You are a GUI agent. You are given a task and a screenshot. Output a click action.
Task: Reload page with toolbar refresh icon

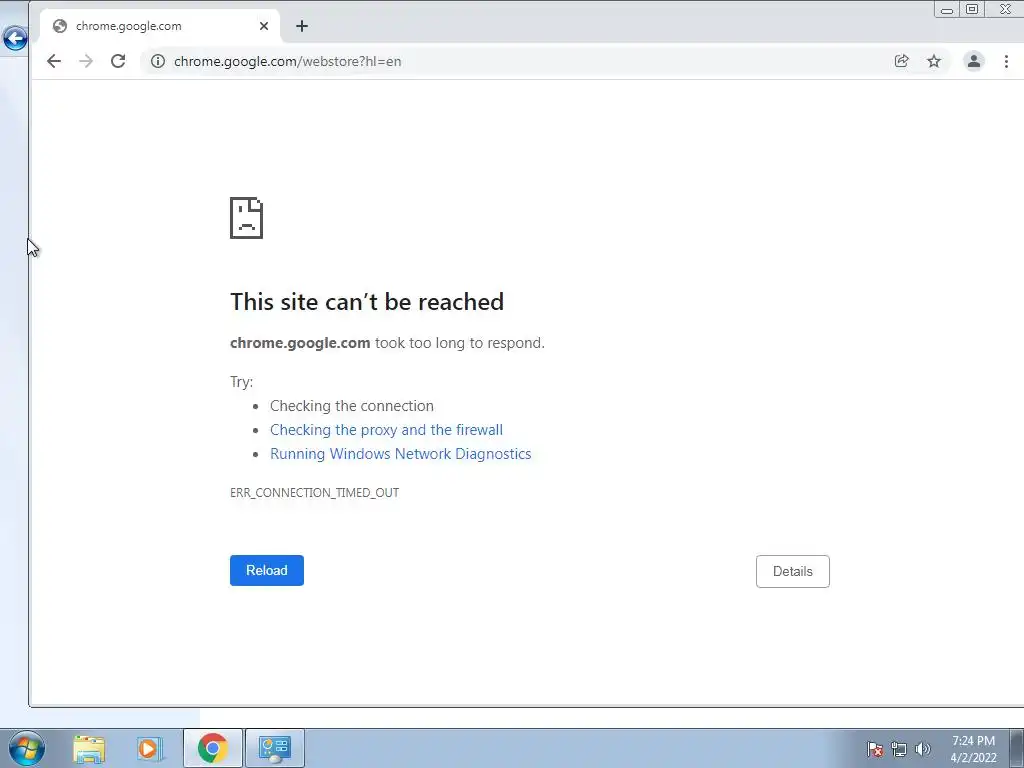pyautogui.click(x=118, y=61)
